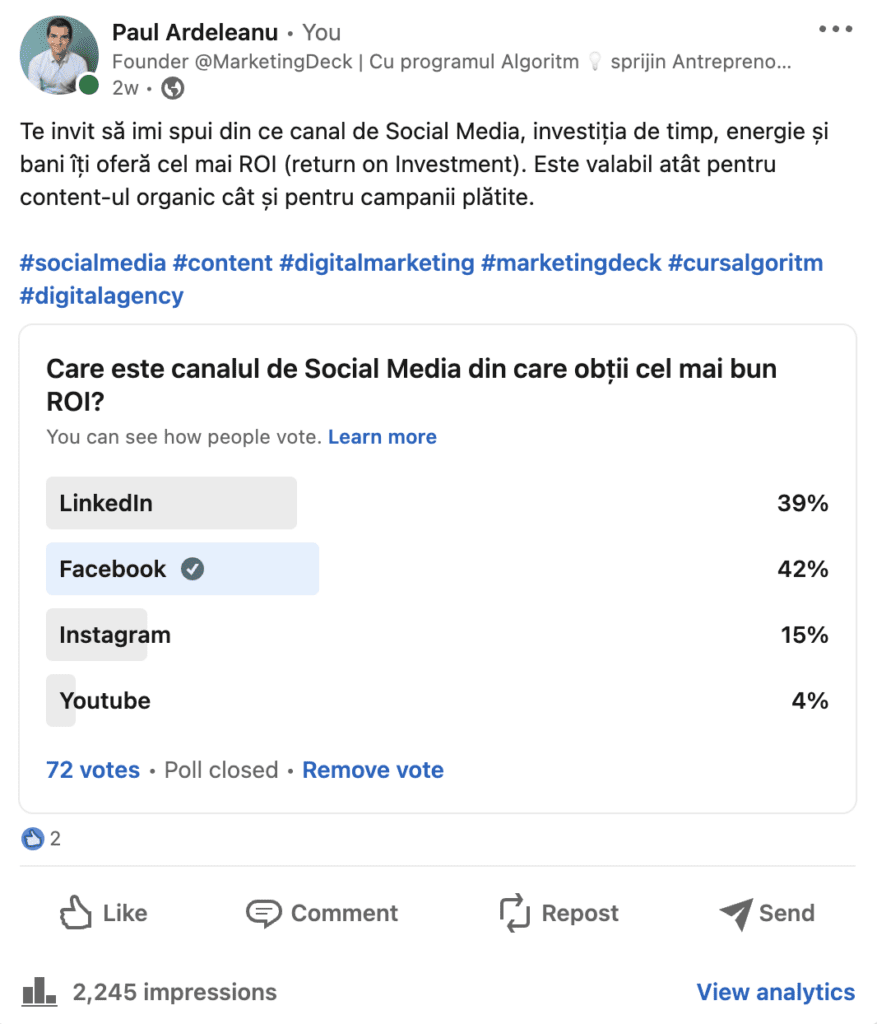Click the Repost arrows icon

click(515, 912)
